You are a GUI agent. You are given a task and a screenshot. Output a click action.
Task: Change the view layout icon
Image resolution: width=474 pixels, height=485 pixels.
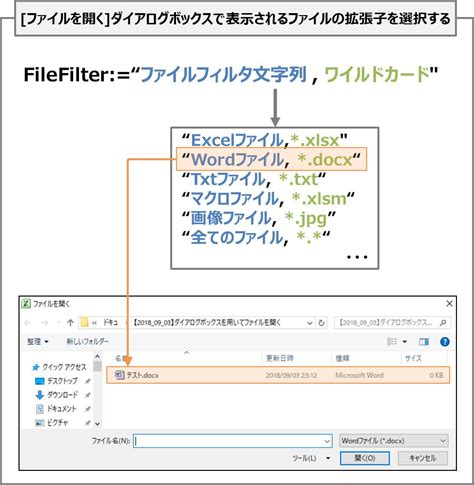(x=392, y=342)
